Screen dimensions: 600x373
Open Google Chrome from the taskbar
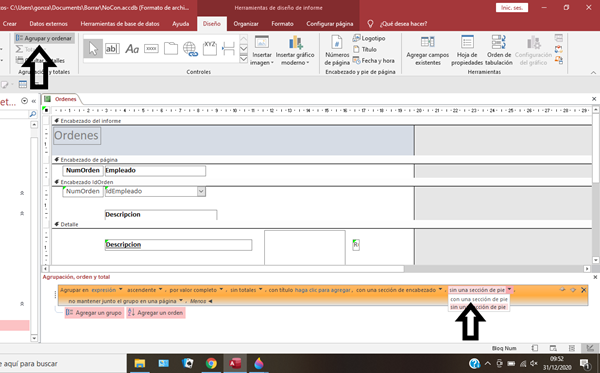pos(211,363)
